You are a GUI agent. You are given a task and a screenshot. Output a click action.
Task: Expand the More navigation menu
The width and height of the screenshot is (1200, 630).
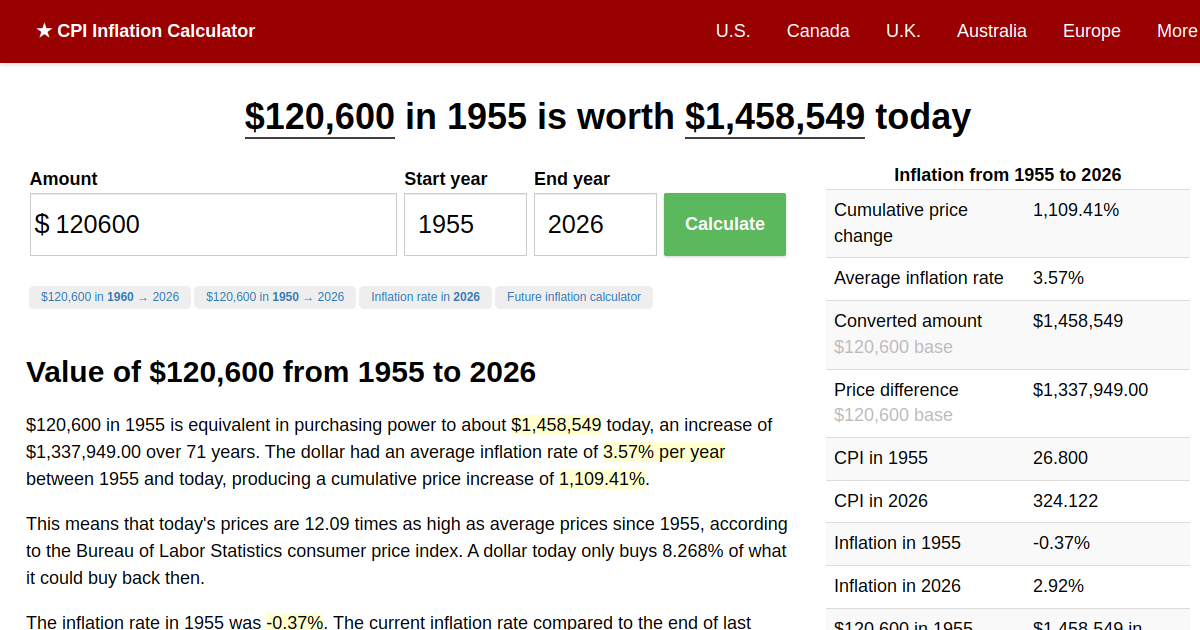click(x=1177, y=31)
